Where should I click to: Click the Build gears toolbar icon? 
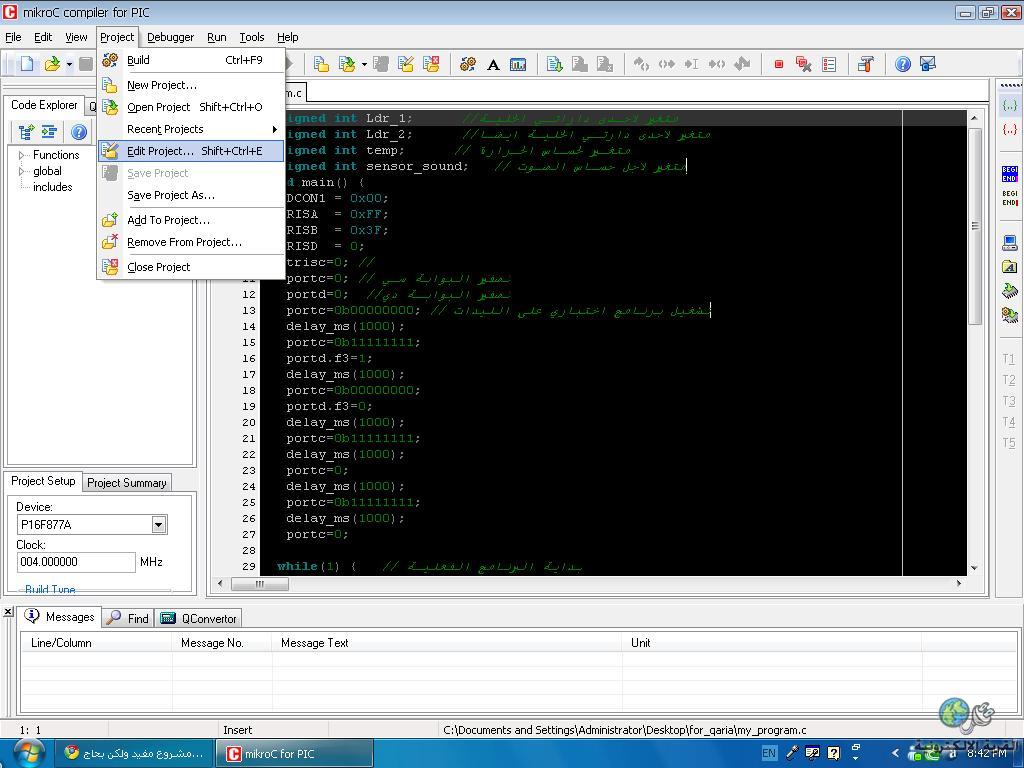click(468, 63)
